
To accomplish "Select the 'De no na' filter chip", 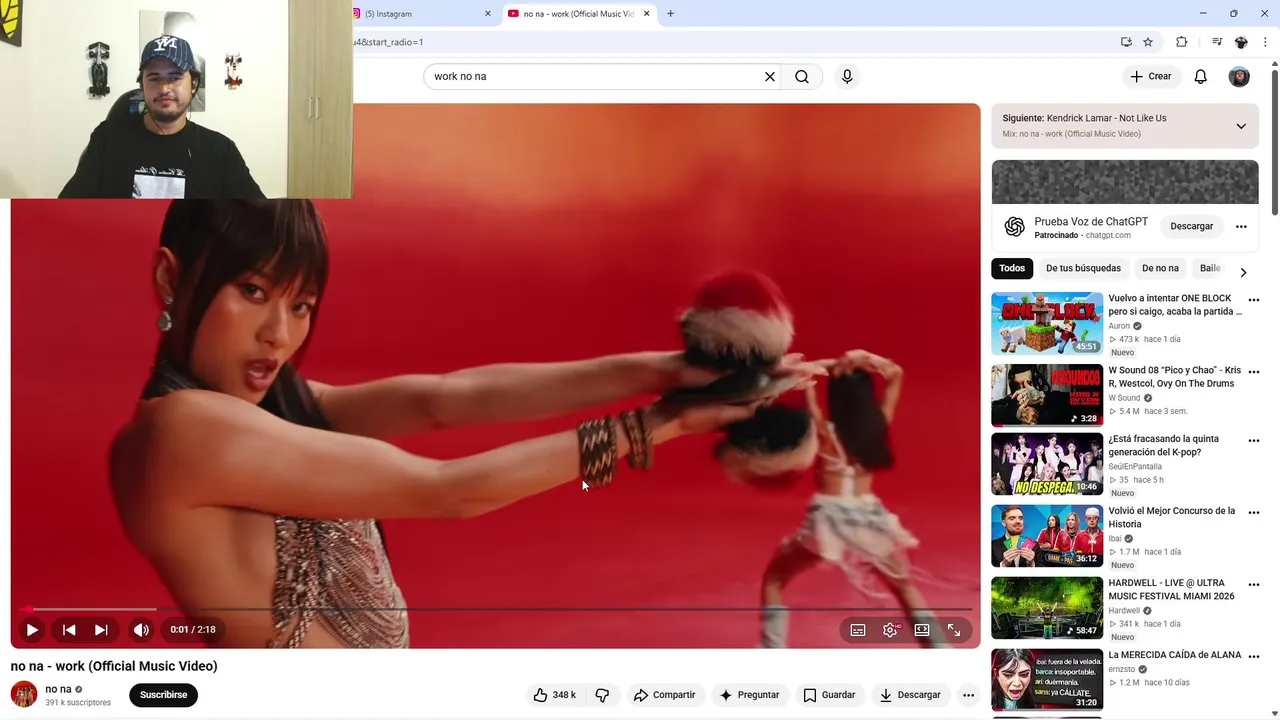I will pos(1160,268).
